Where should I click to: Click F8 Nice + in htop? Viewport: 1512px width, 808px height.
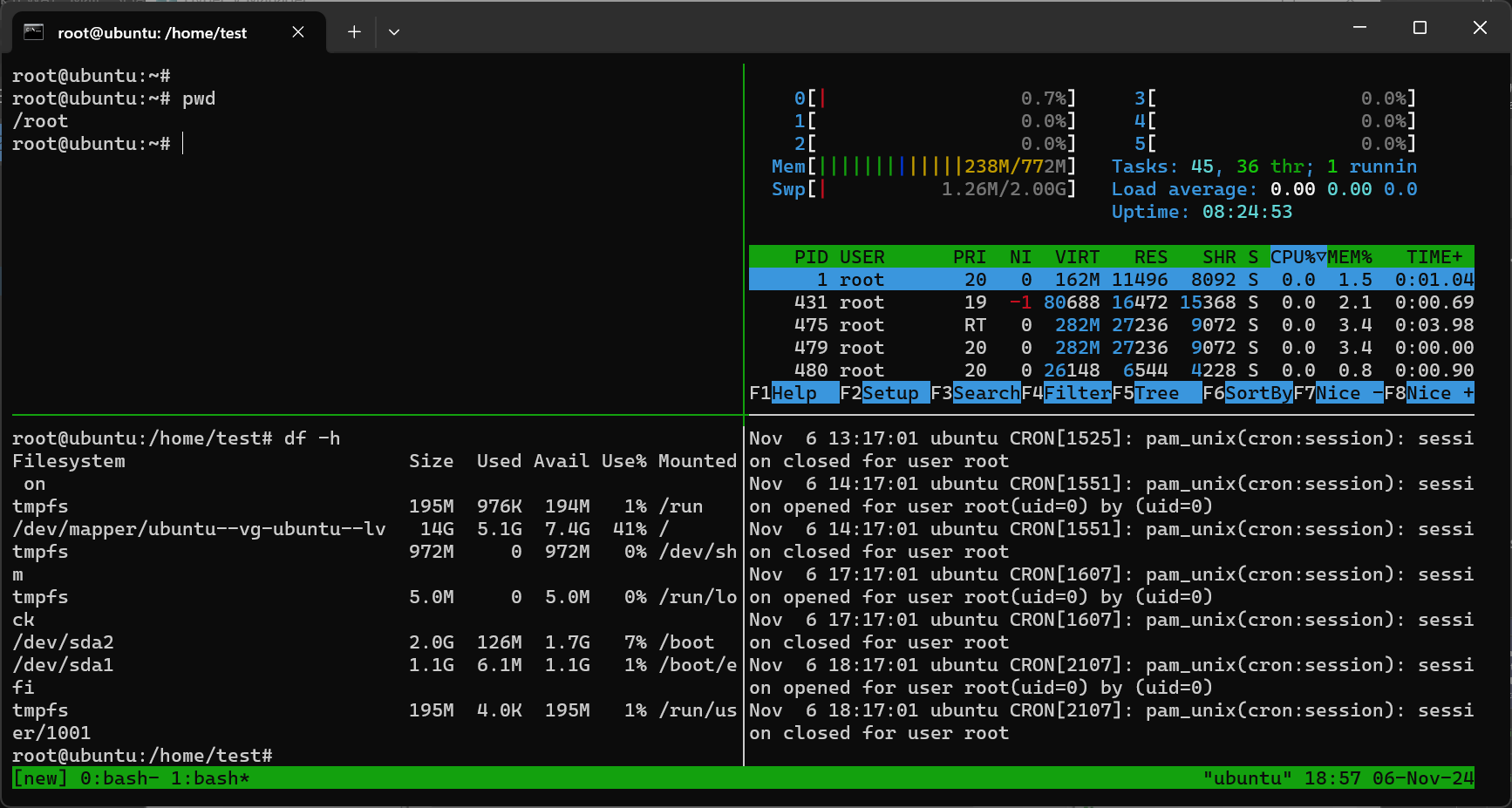1429,393
